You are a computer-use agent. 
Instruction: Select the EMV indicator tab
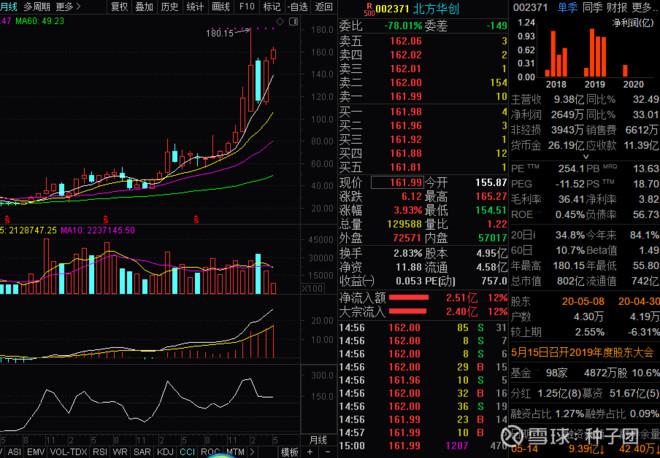click(36, 452)
